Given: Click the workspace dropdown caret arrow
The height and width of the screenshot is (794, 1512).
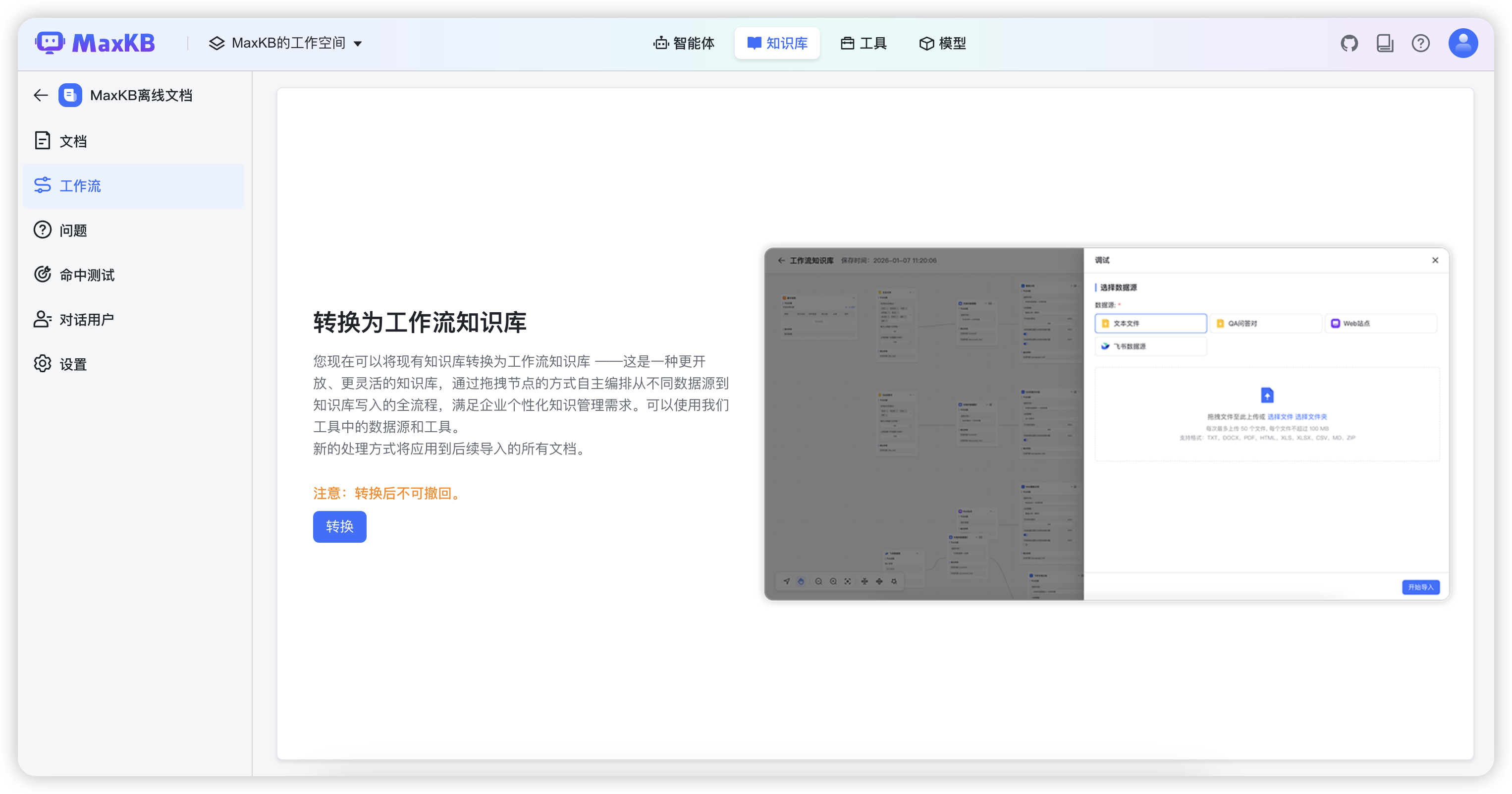Looking at the screenshot, I should pyautogui.click(x=358, y=44).
